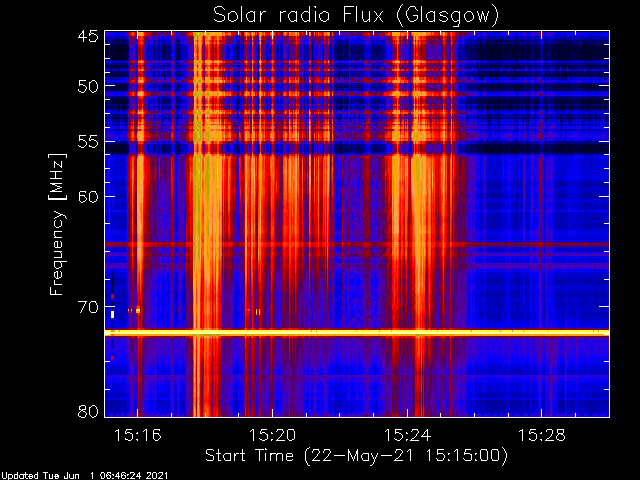Click the bright yellow horizontal band near 72 MHz
Screen dimensions: 640x480
357,333
